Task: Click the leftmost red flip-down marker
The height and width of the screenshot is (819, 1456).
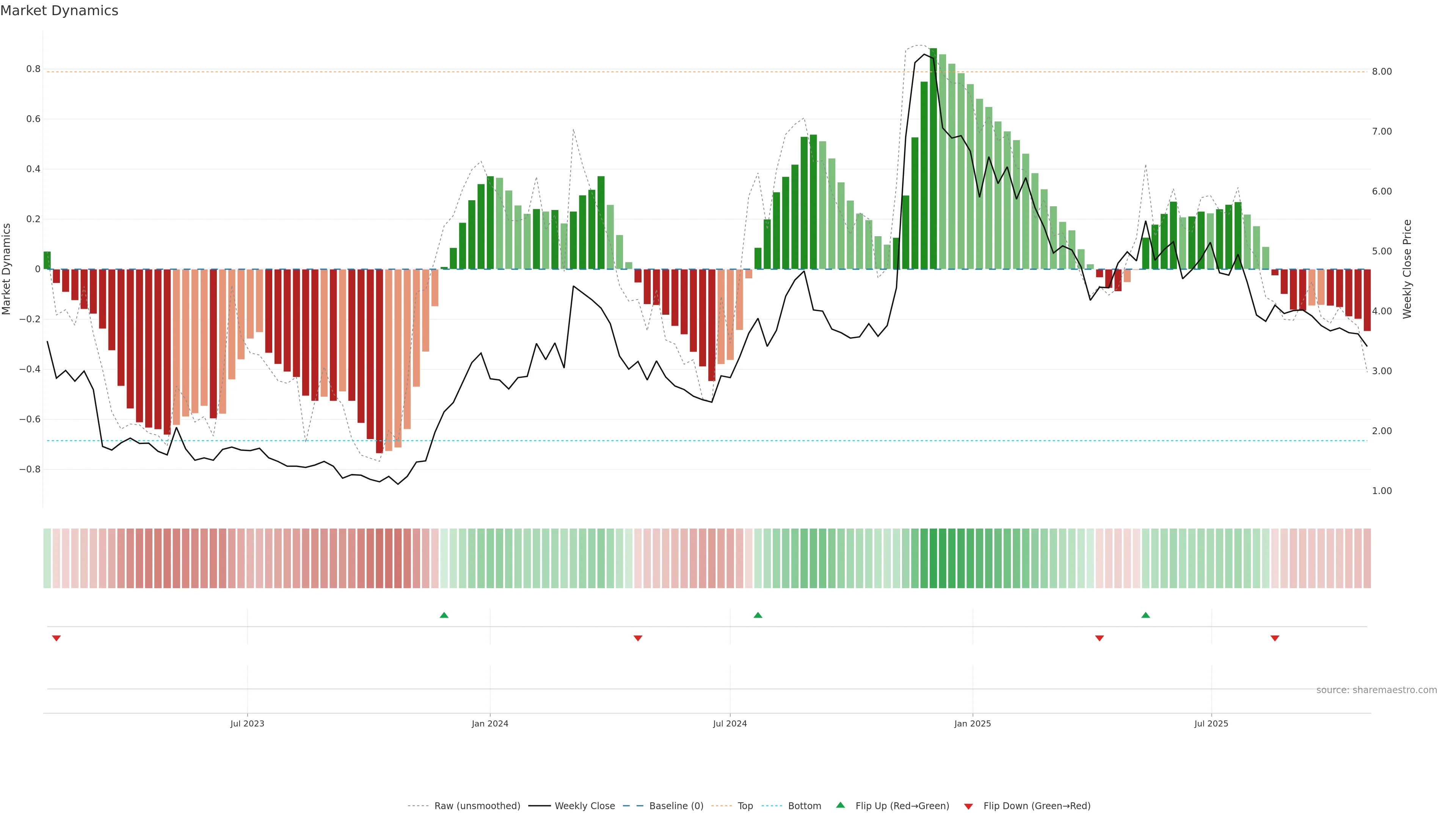Action: click(56, 638)
